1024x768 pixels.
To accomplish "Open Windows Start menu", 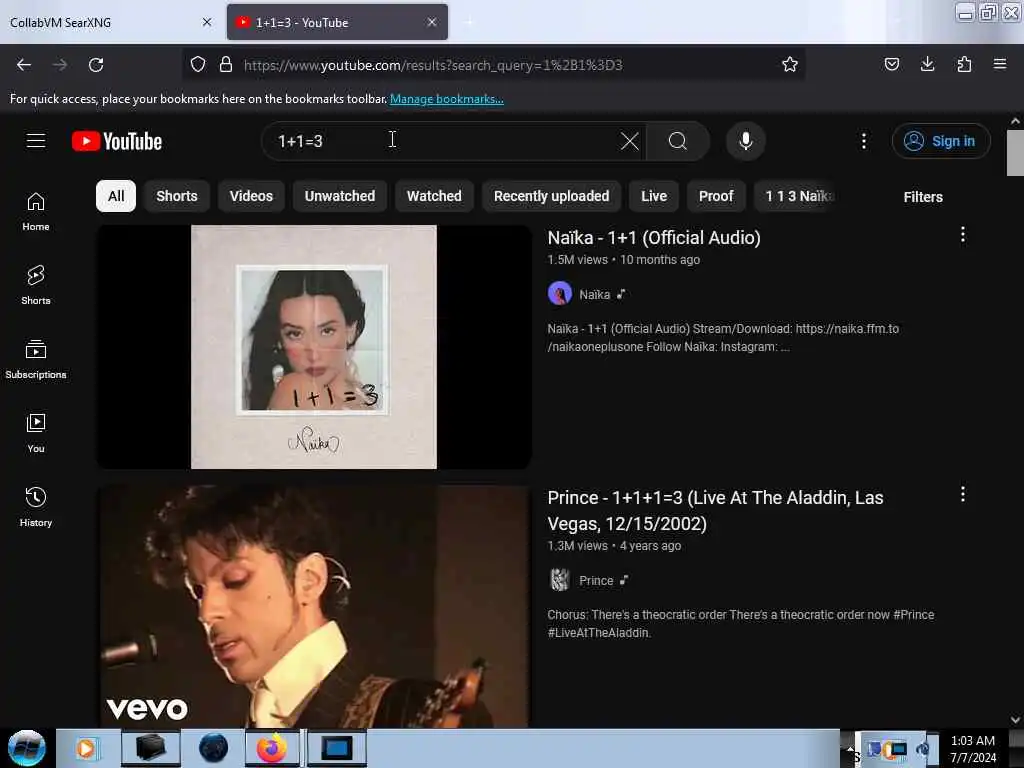I will pos(27,748).
